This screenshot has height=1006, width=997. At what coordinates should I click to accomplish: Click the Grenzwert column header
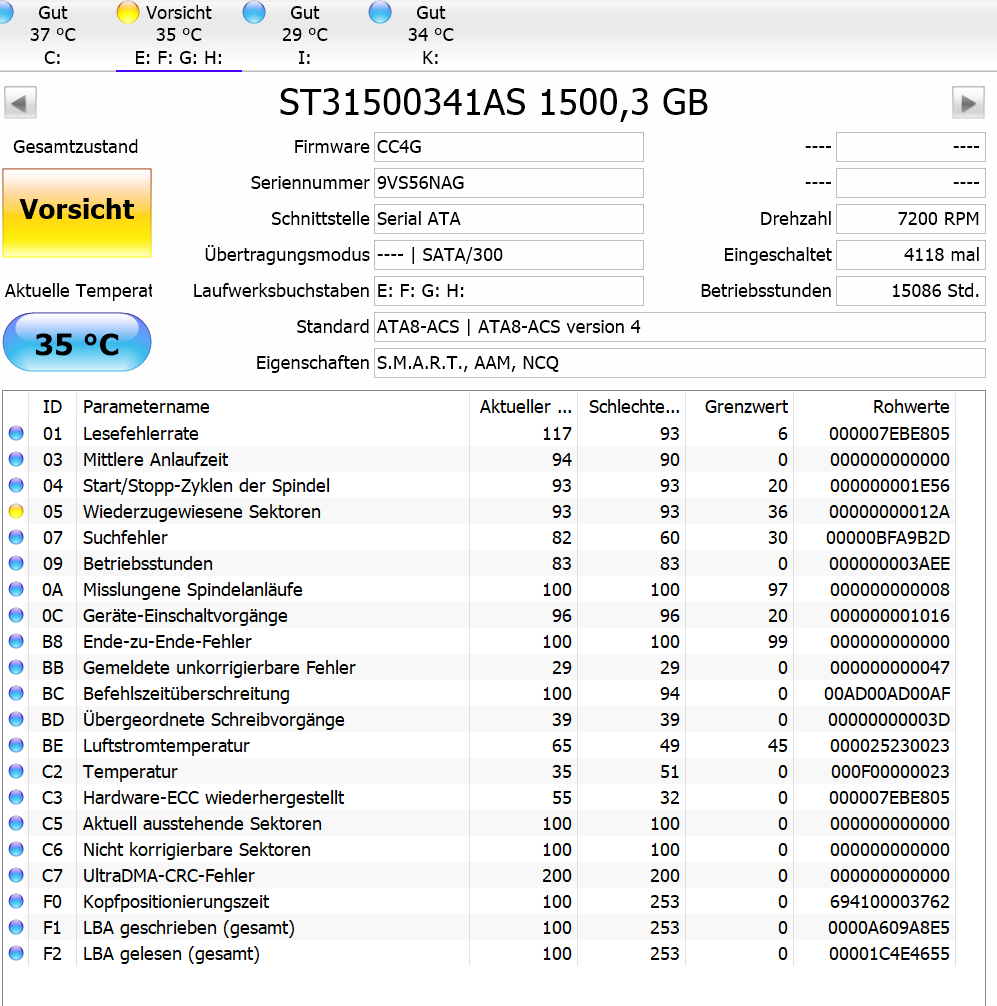tap(740, 407)
